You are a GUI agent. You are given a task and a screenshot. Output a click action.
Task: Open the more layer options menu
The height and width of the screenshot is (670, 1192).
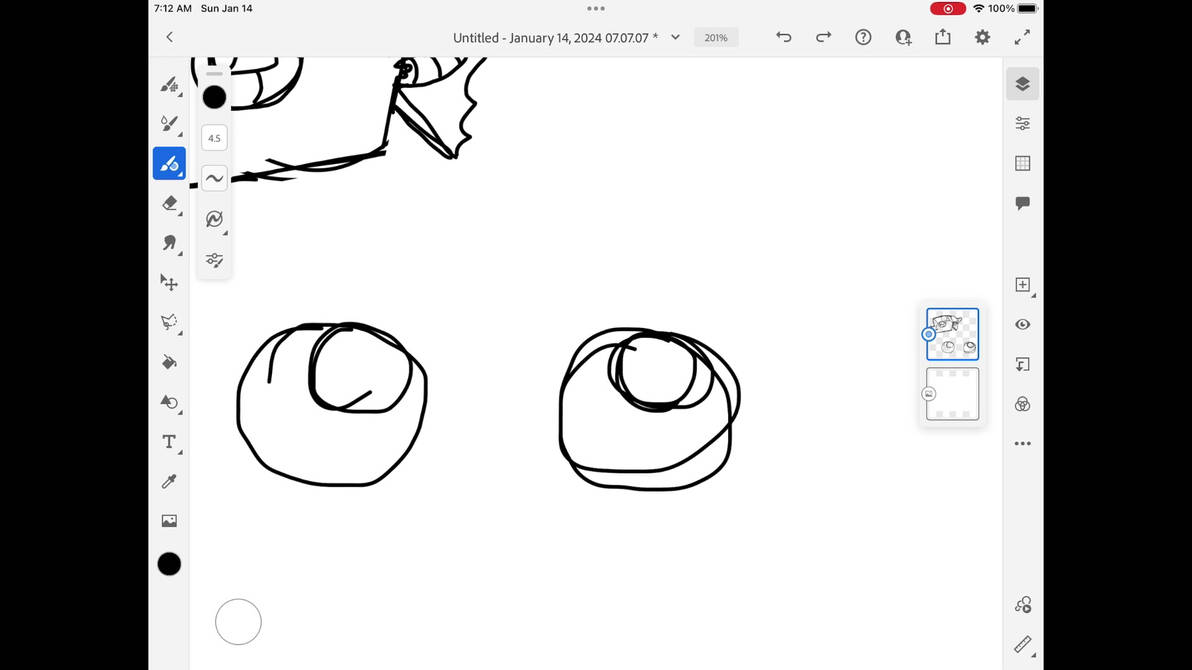click(x=1022, y=443)
